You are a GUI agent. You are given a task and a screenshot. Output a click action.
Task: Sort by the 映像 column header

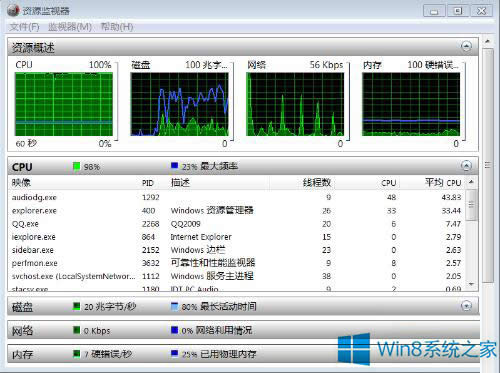(21, 183)
